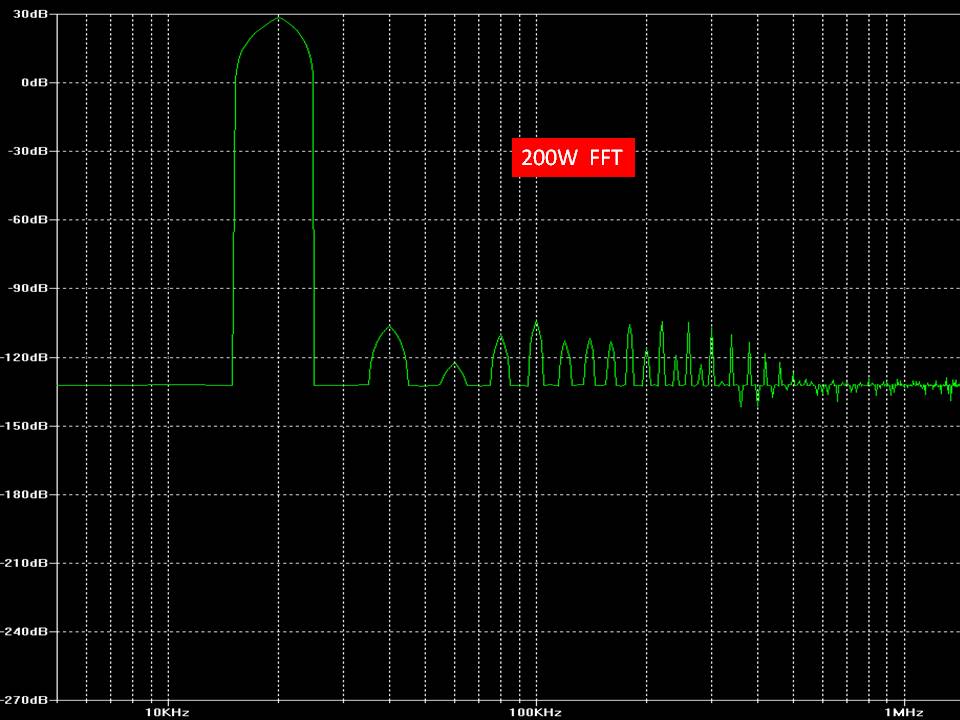Screen dimensions: 960x720
Task: Click the 0dB y-axis label
Action: point(34,82)
